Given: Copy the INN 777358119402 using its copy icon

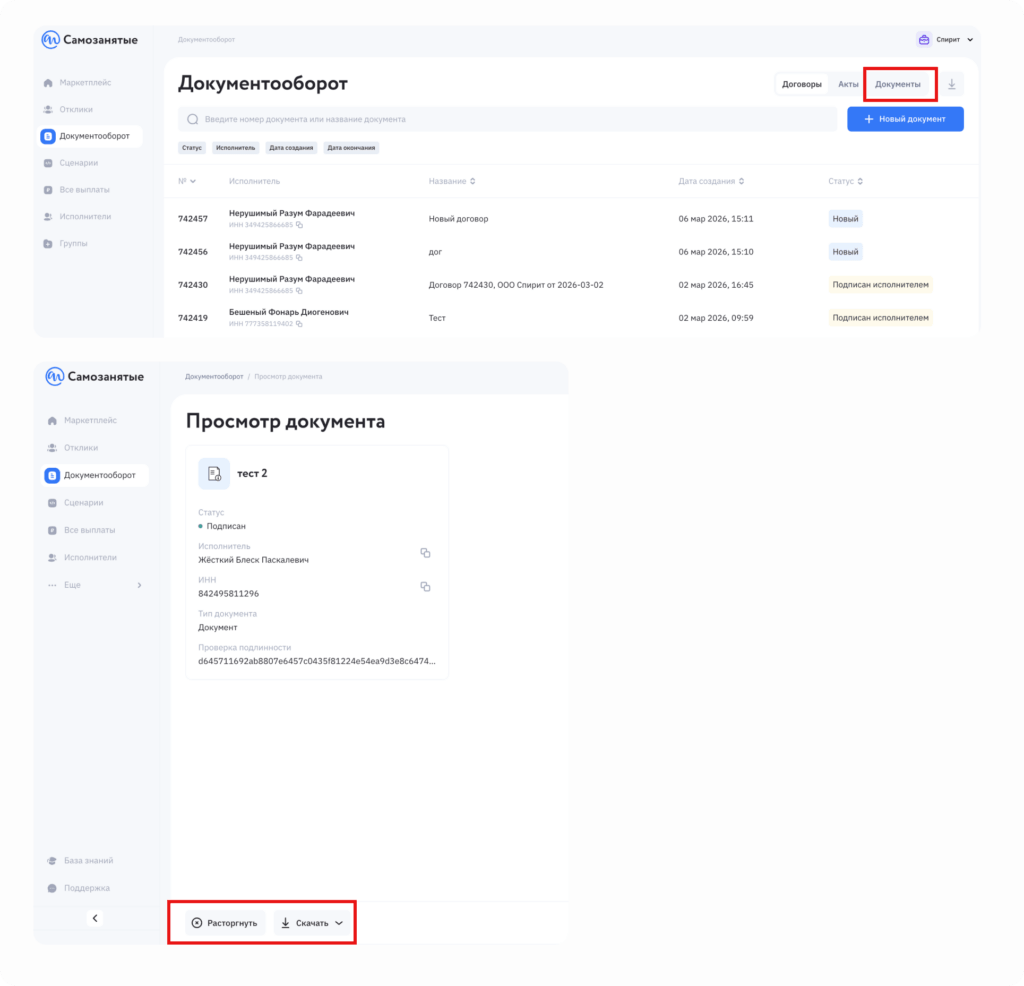Looking at the screenshot, I should (x=299, y=324).
